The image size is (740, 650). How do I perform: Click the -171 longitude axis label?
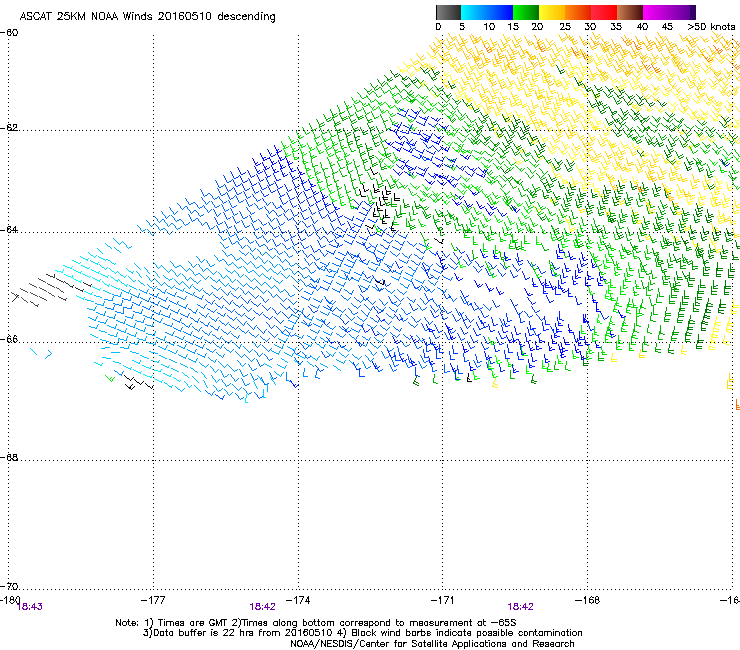click(443, 600)
